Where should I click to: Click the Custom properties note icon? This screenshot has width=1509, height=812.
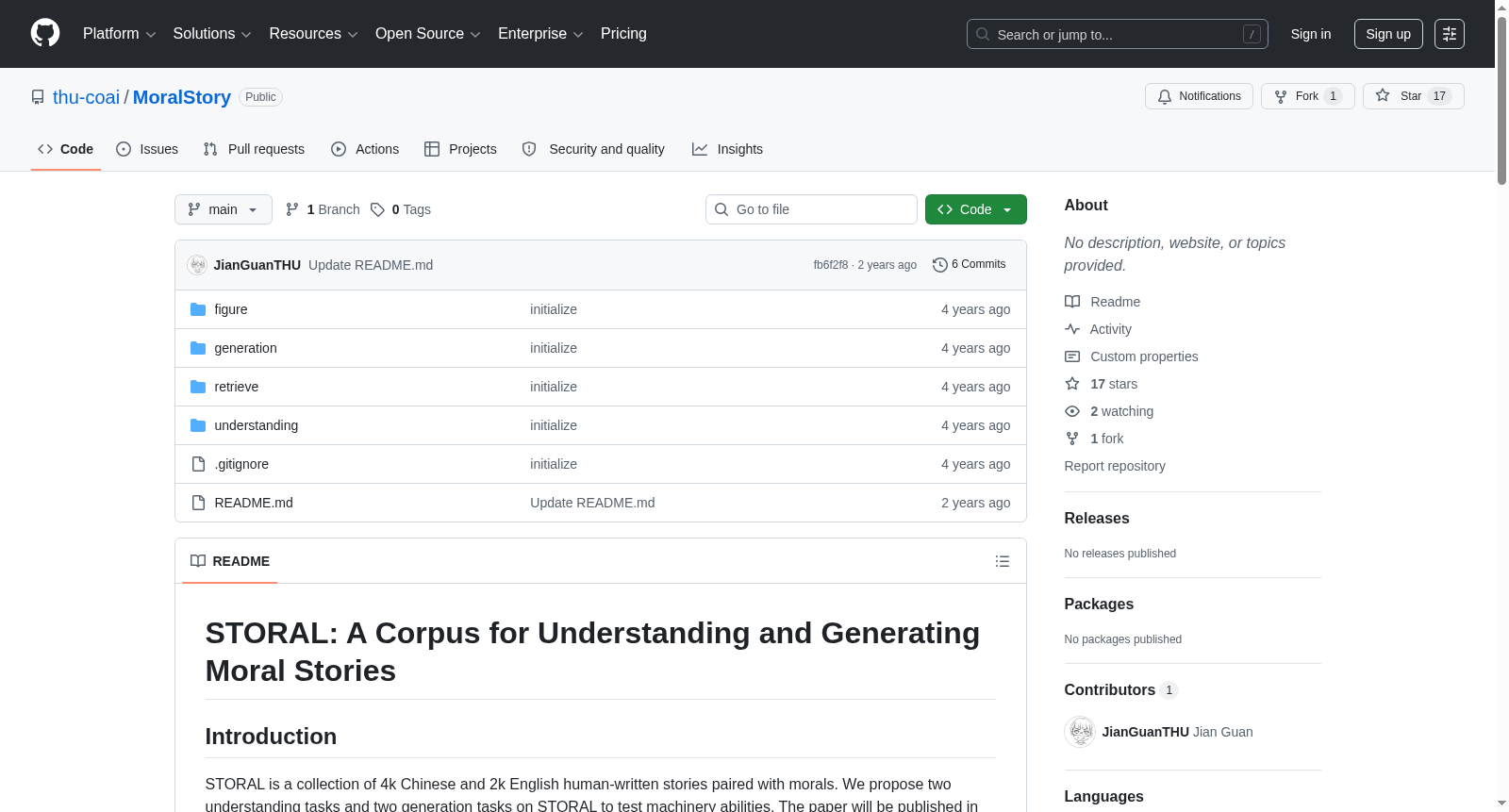1072,356
